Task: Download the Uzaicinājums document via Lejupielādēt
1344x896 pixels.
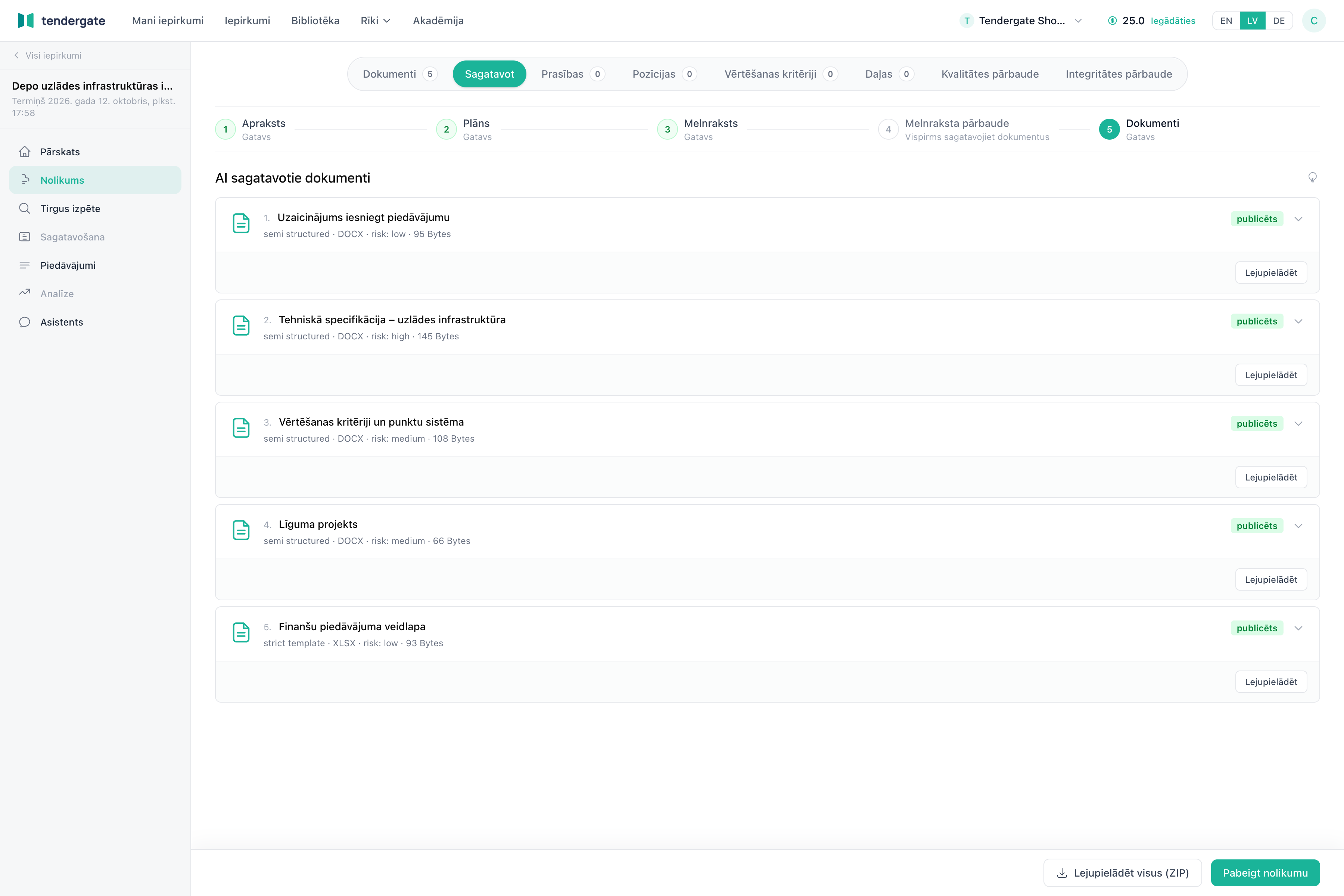Action: (1271, 273)
